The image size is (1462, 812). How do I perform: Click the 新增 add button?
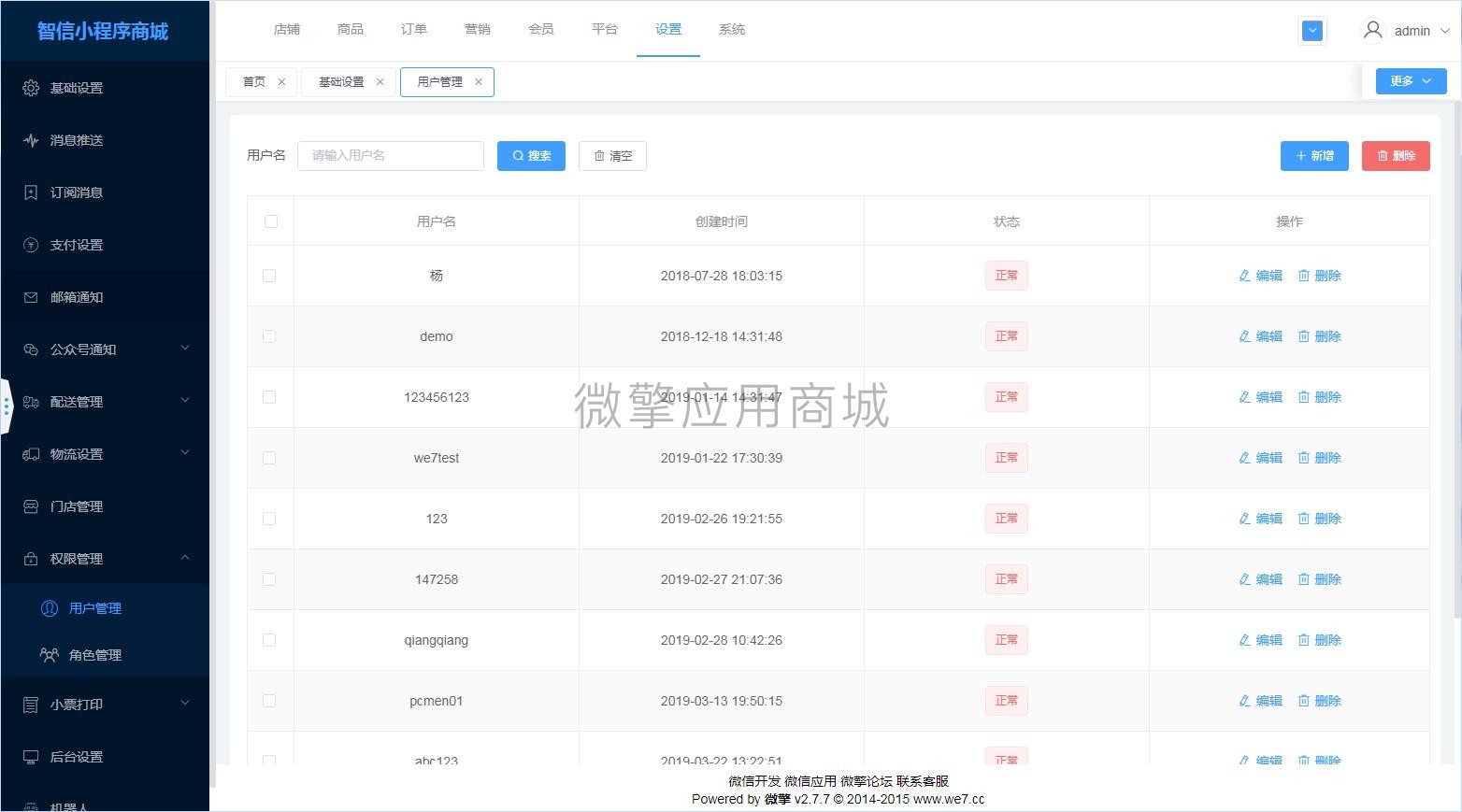(x=1314, y=156)
